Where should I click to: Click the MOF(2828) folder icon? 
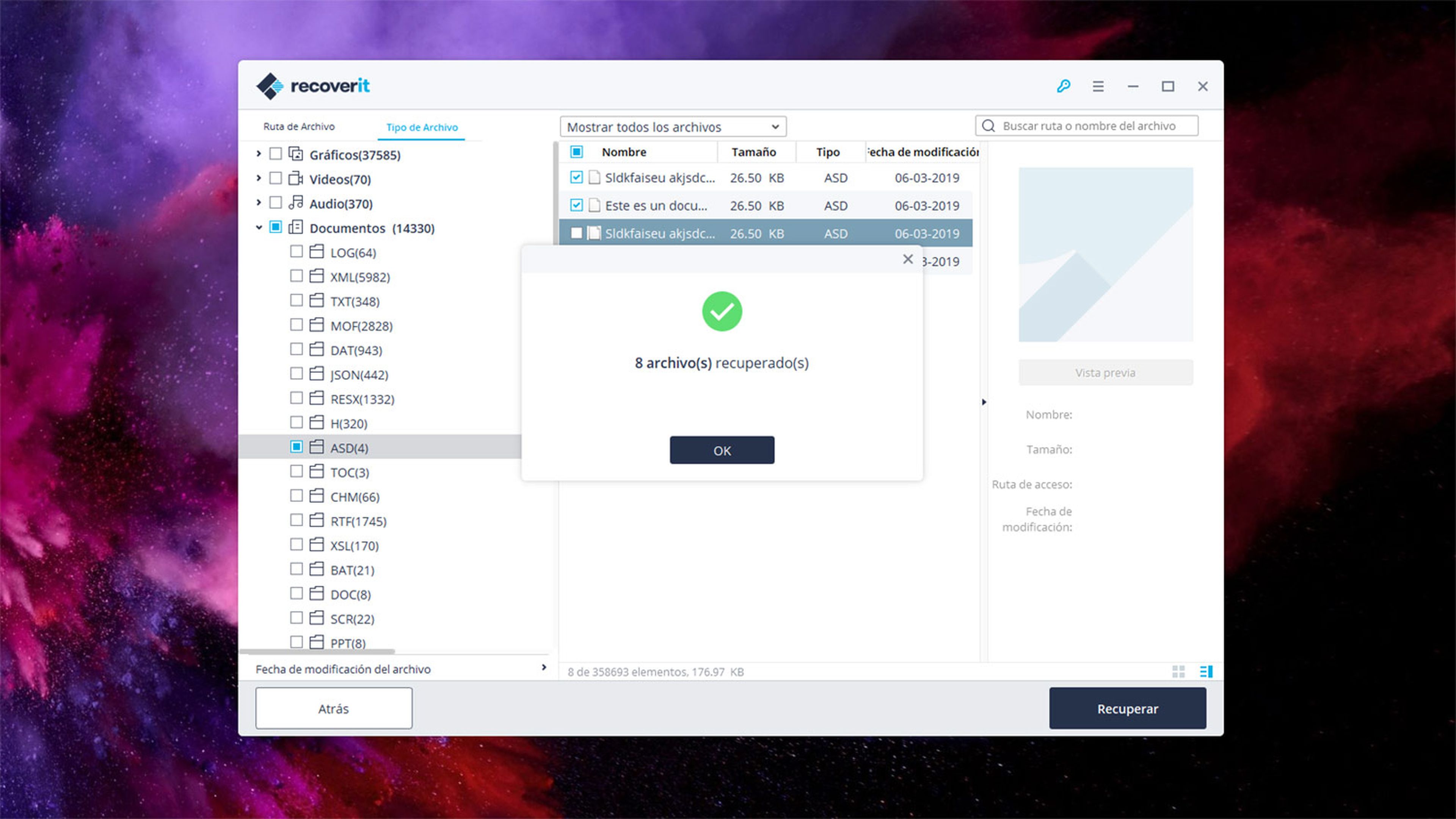(x=317, y=325)
